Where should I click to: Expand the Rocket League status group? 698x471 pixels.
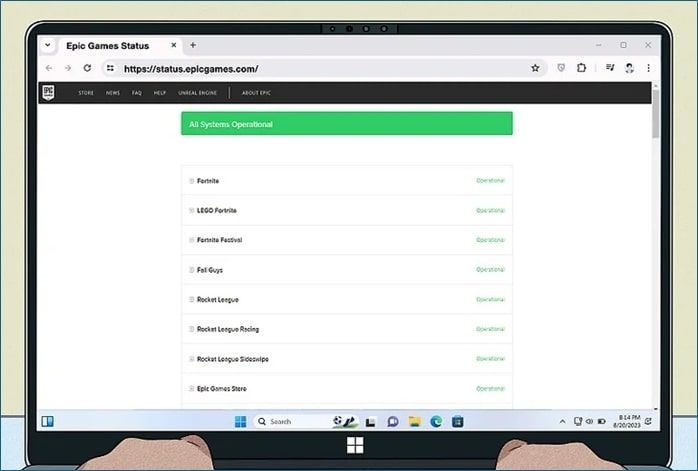click(x=191, y=300)
